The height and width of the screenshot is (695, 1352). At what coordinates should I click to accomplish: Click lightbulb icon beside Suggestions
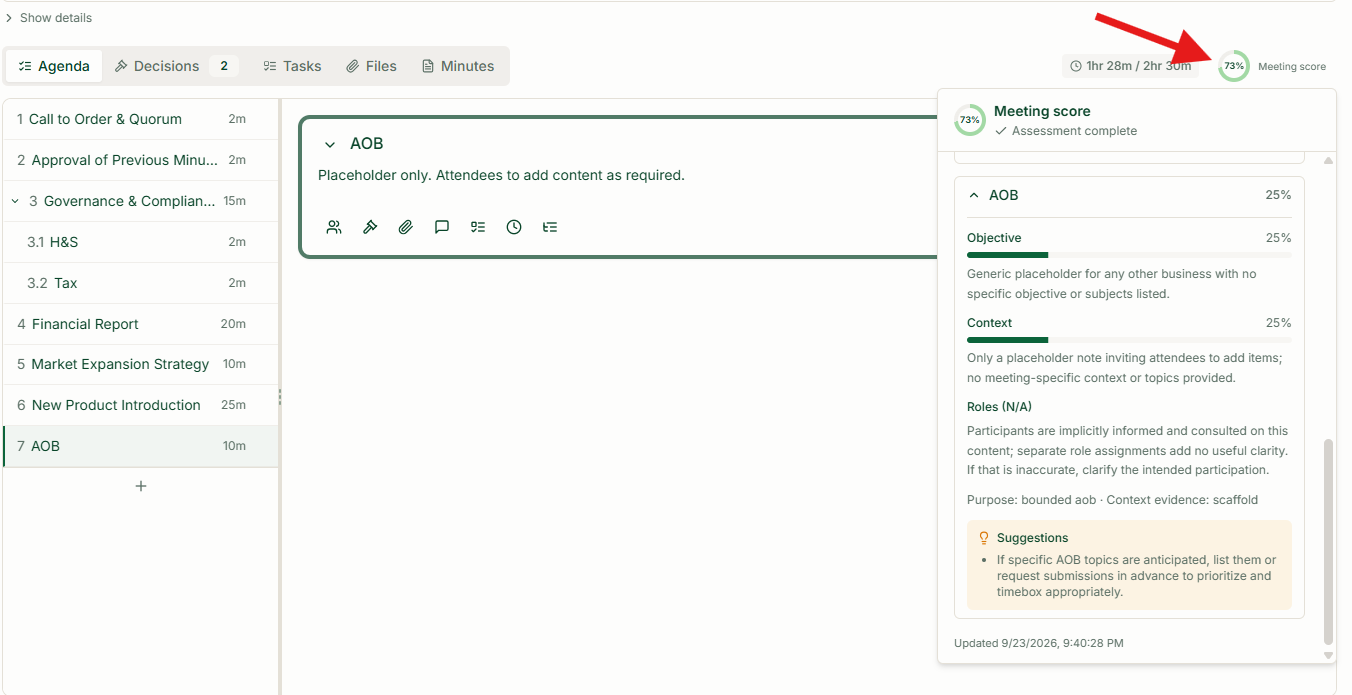[984, 538]
